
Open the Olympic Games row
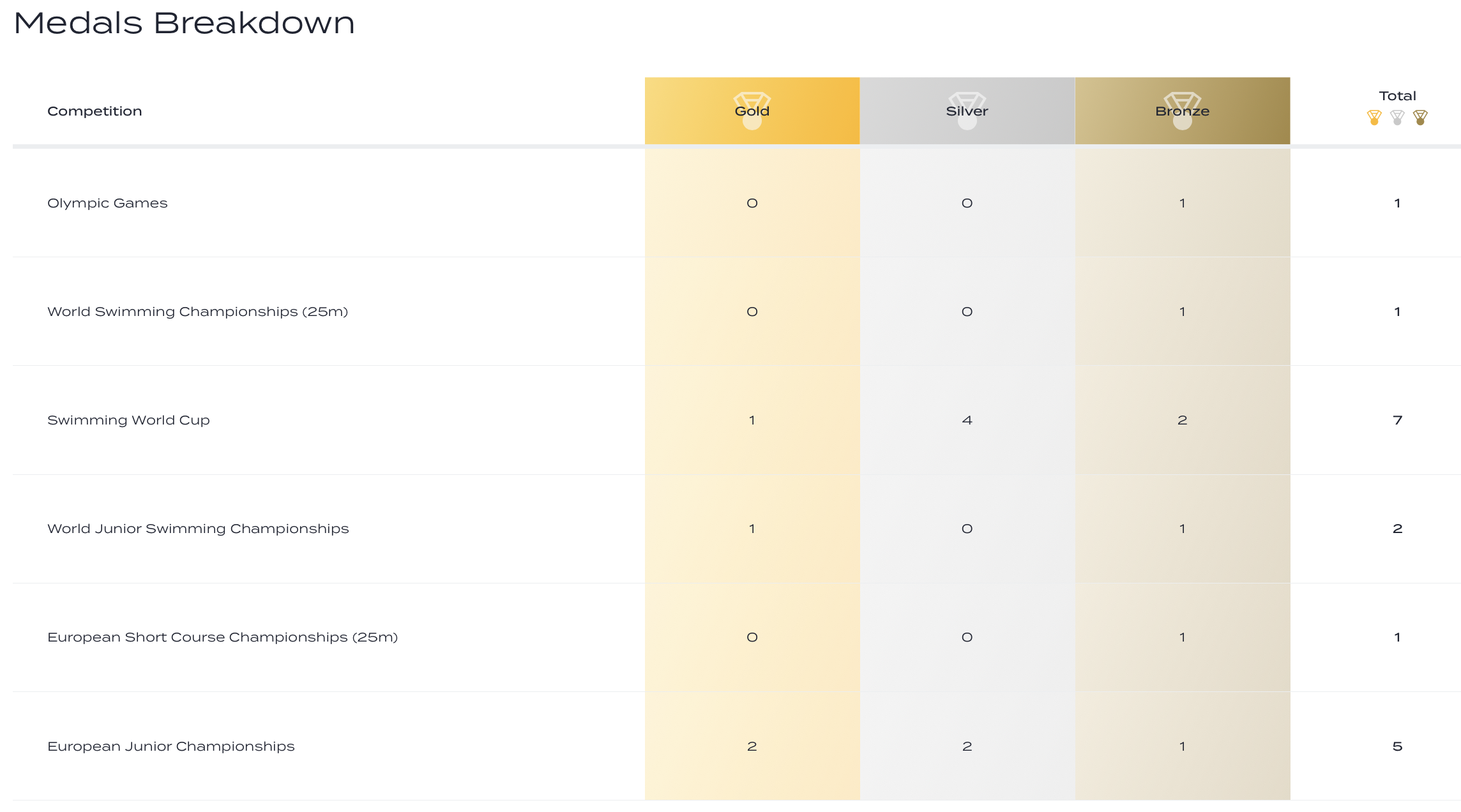pos(107,203)
